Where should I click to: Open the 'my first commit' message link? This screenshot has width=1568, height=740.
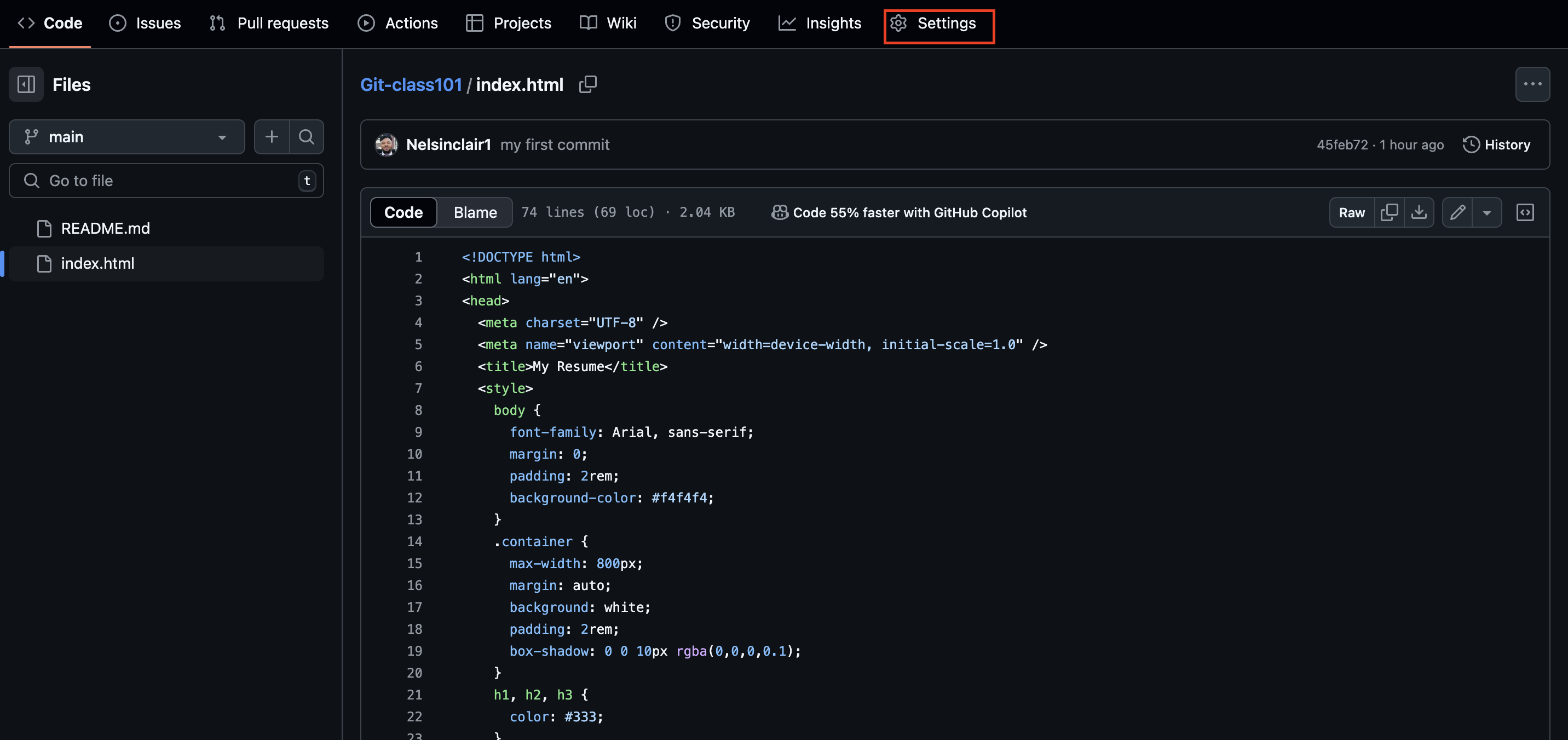[555, 145]
